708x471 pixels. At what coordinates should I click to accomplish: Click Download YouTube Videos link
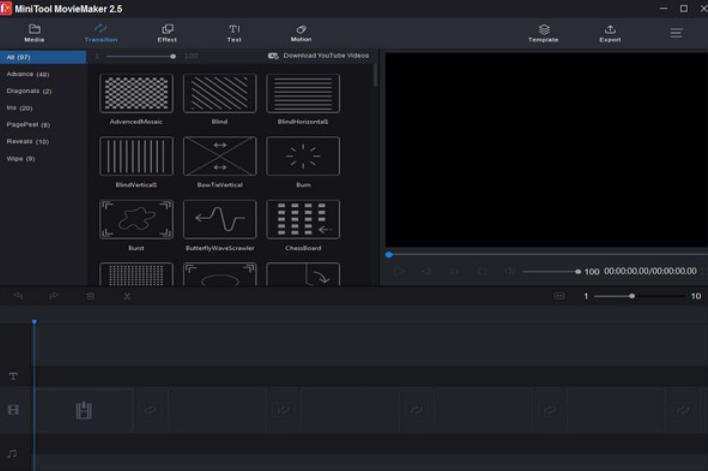pos(319,56)
